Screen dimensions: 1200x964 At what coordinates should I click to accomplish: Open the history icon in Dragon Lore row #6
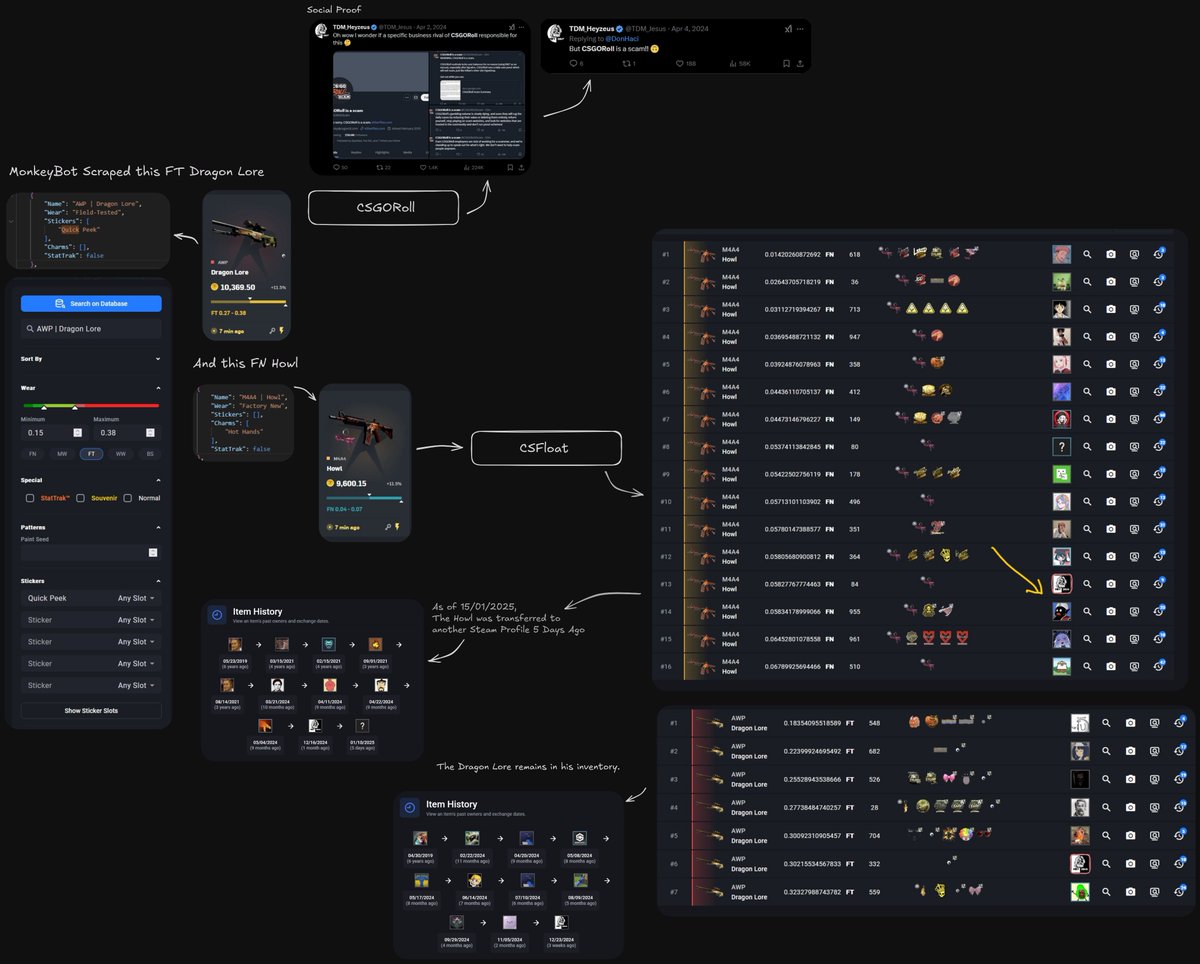(1178, 863)
